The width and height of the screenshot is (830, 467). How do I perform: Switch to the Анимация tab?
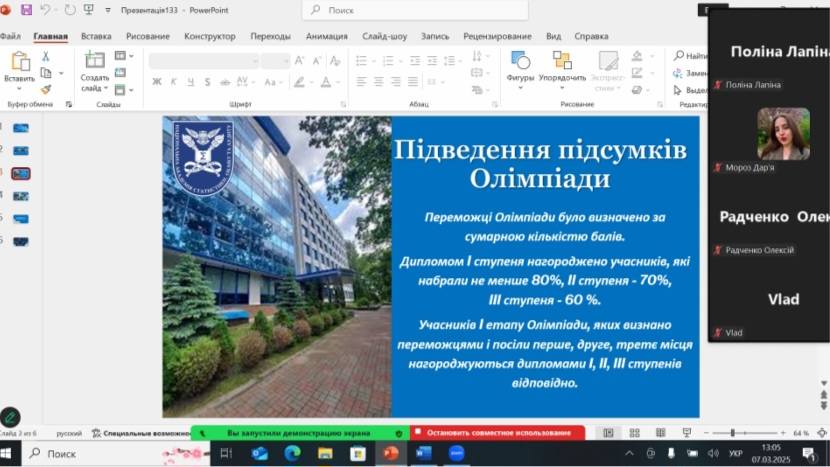(327, 36)
